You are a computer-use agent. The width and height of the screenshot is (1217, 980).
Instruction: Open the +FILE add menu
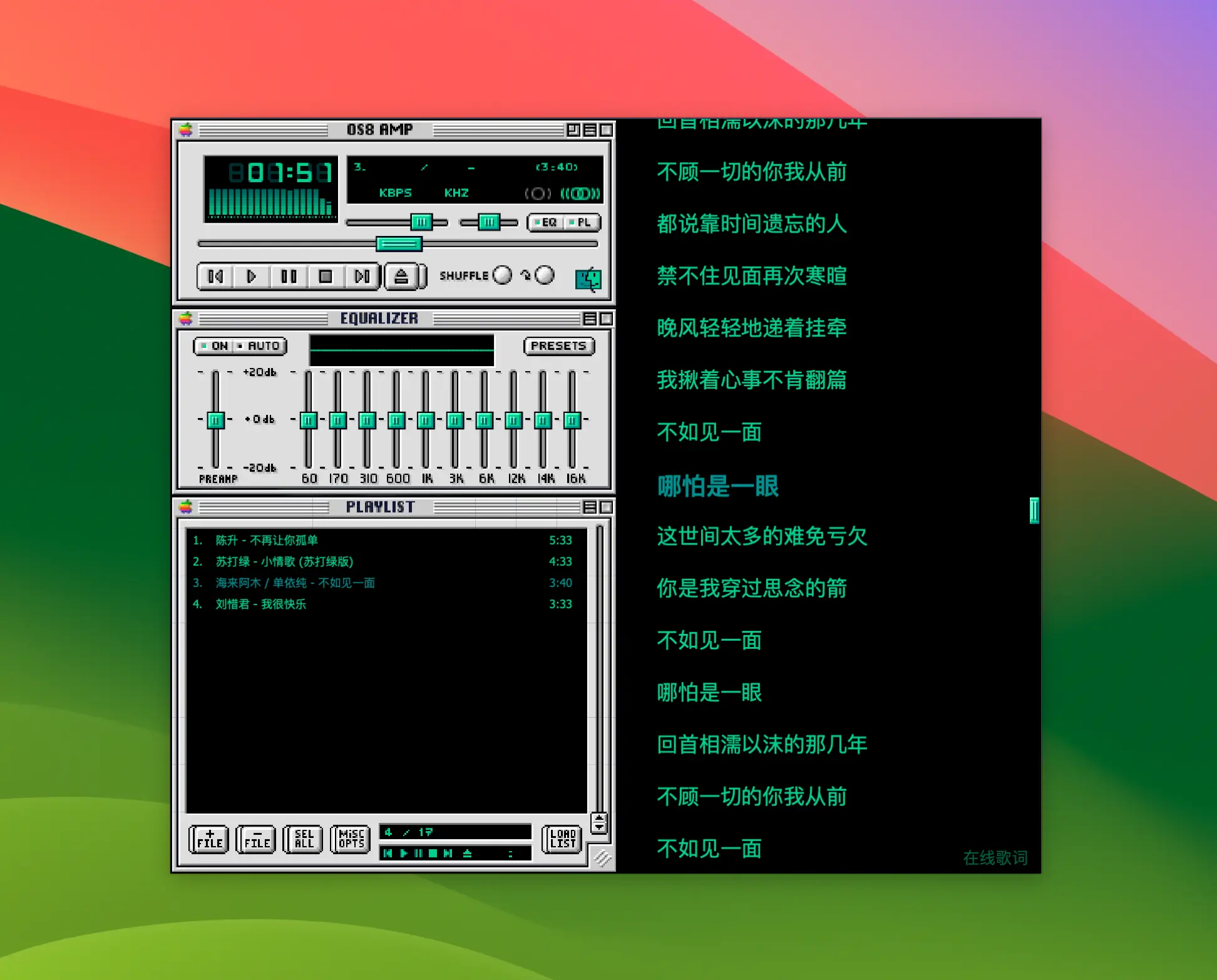(209, 839)
